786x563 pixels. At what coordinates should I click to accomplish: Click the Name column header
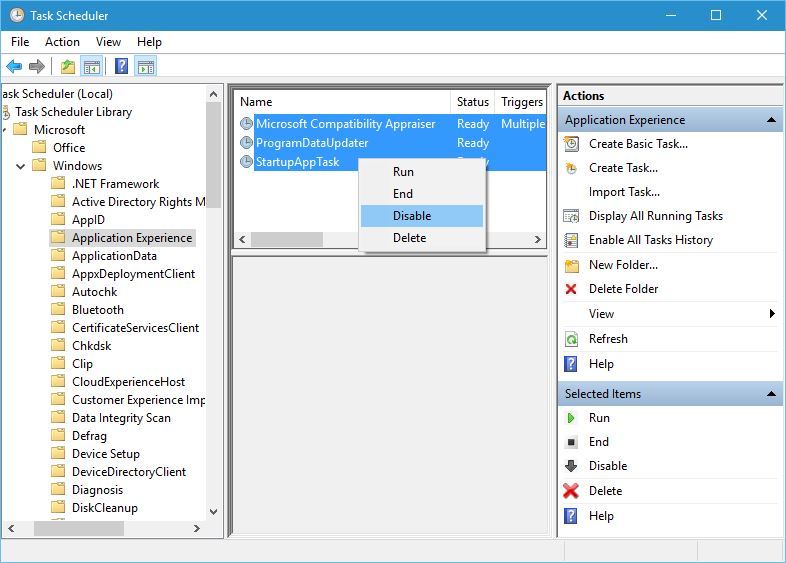pyautogui.click(x=343, y=102)
